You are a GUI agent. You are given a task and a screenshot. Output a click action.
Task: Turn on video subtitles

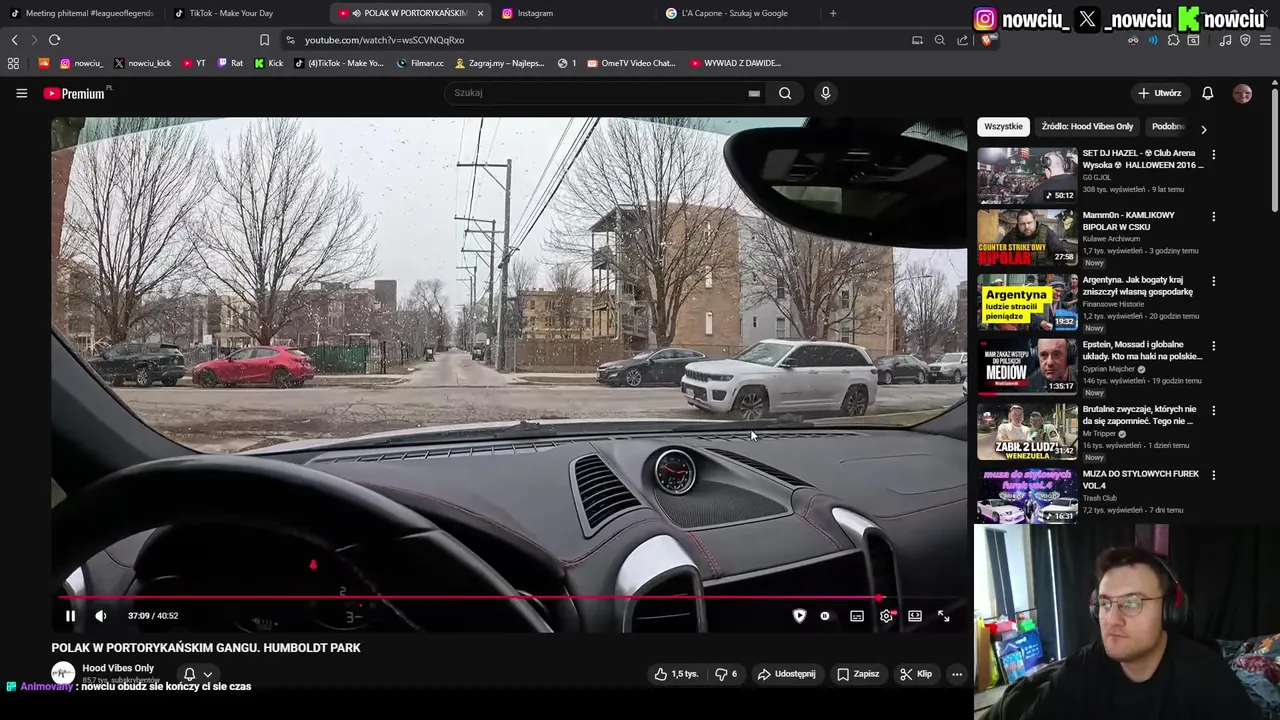(857, 616)
